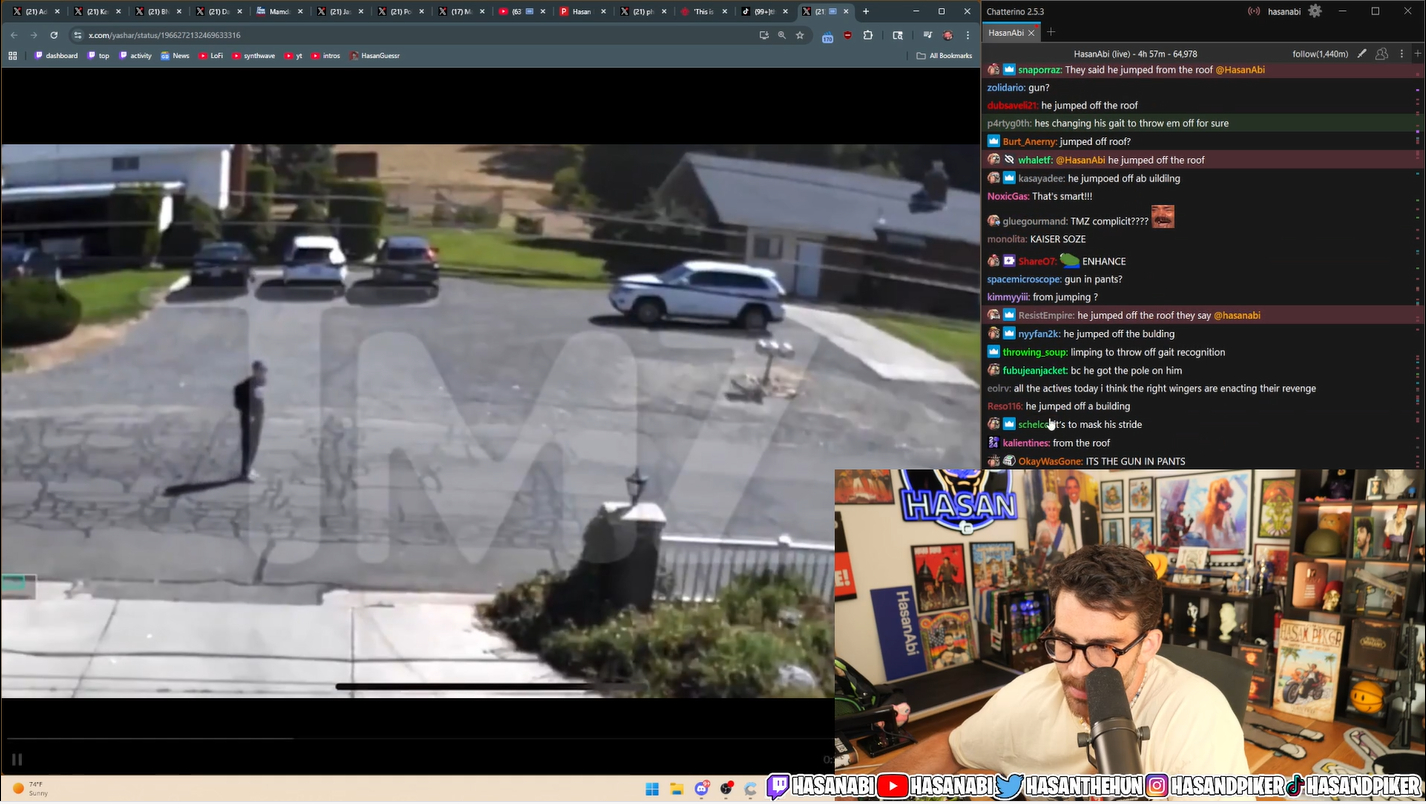The height and width of the screenshot is (804, 1426).
Task: Add a new Chatterino tab
Action: pyautogui.click(x=1051, y=32)
